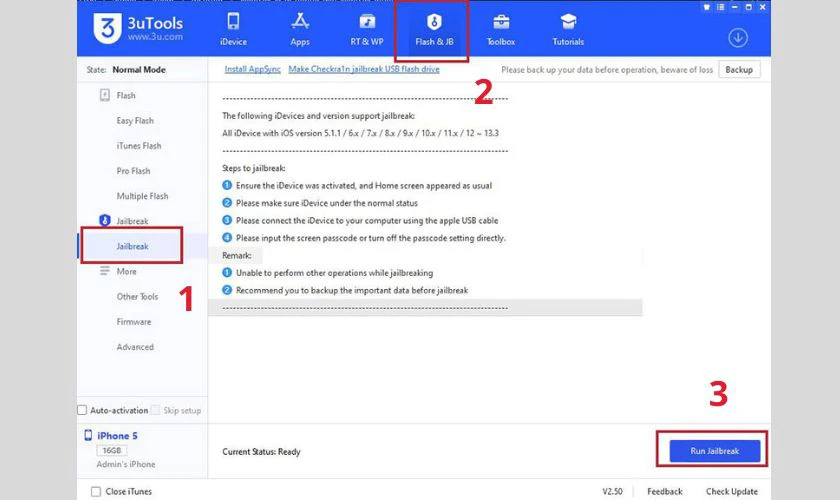The width and height of the screenshot is (840, 500).
Task: Click the 3uTools logo
Action: (x=138, y=28)
